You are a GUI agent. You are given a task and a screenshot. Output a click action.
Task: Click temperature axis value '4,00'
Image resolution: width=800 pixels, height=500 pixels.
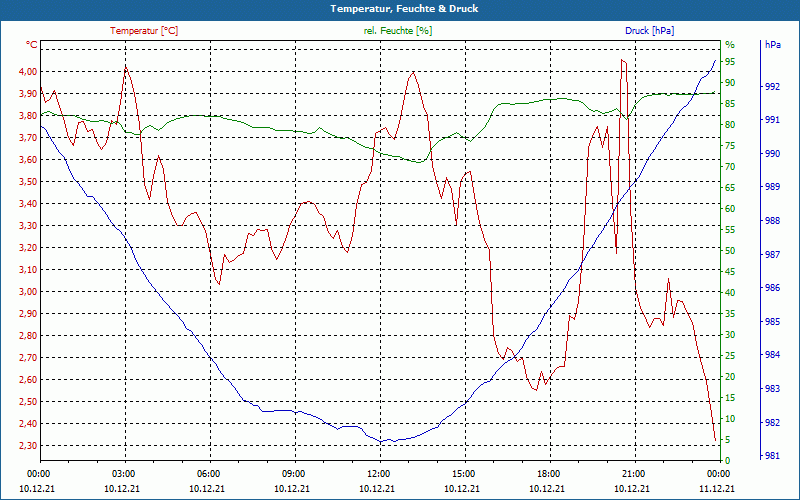28,71
